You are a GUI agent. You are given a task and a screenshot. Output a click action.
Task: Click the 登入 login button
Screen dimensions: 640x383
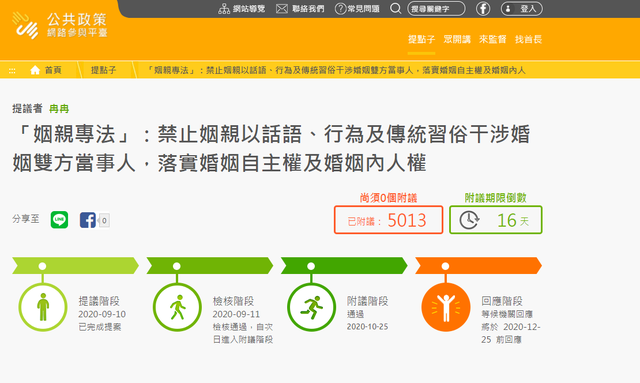tap(522, 9)
